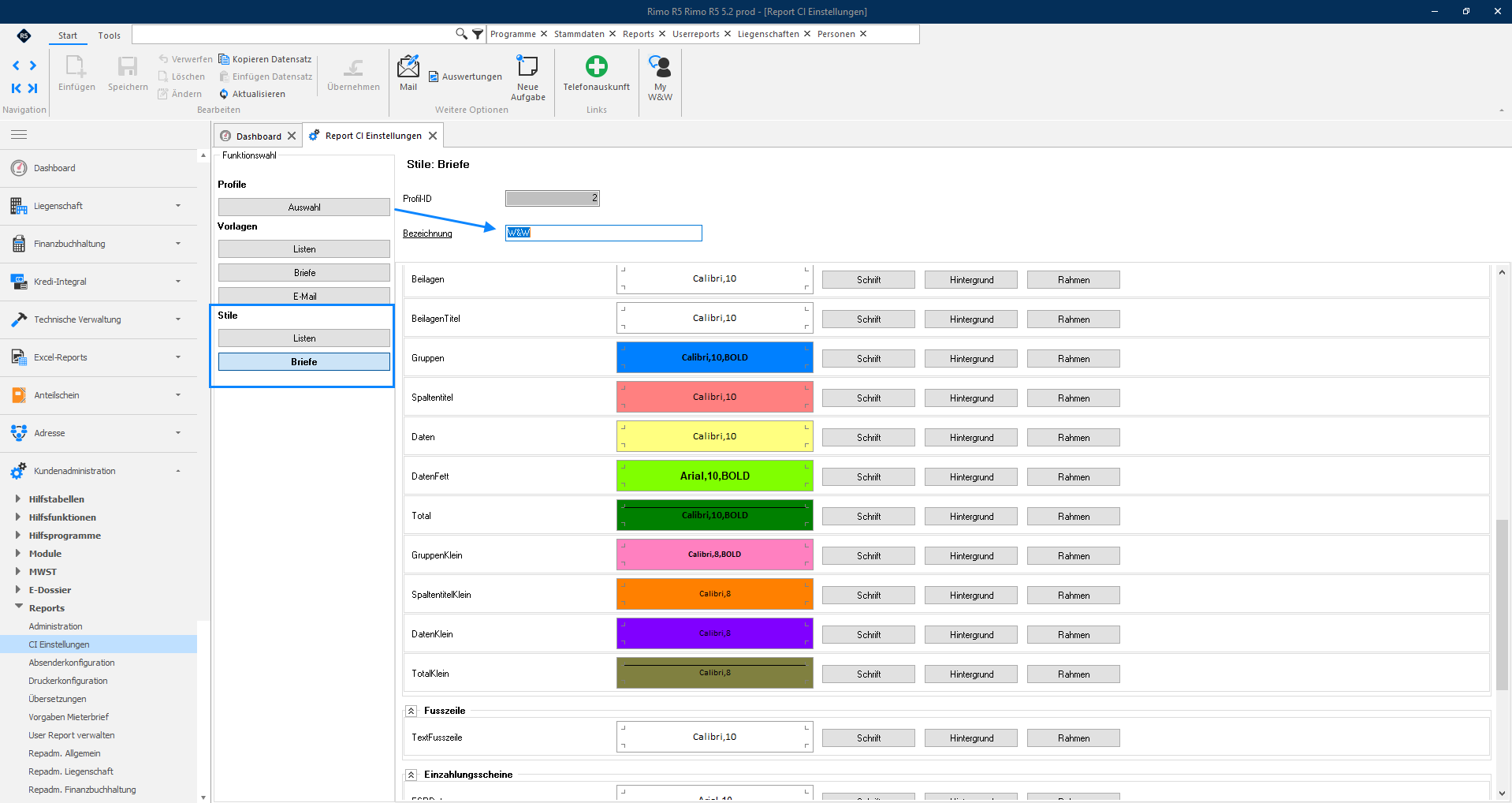Screen dimensions: 1512x803
Task: Click the filter funnel icon
Action: (478, 34)
